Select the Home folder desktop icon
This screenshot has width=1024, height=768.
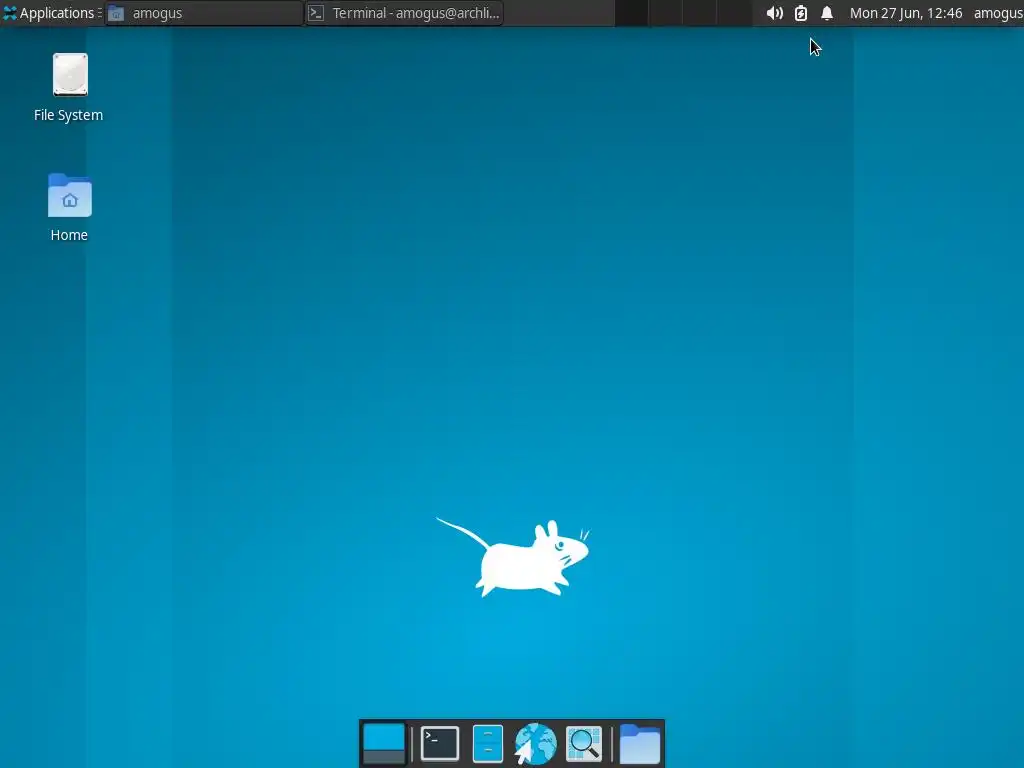click(69, 208)
